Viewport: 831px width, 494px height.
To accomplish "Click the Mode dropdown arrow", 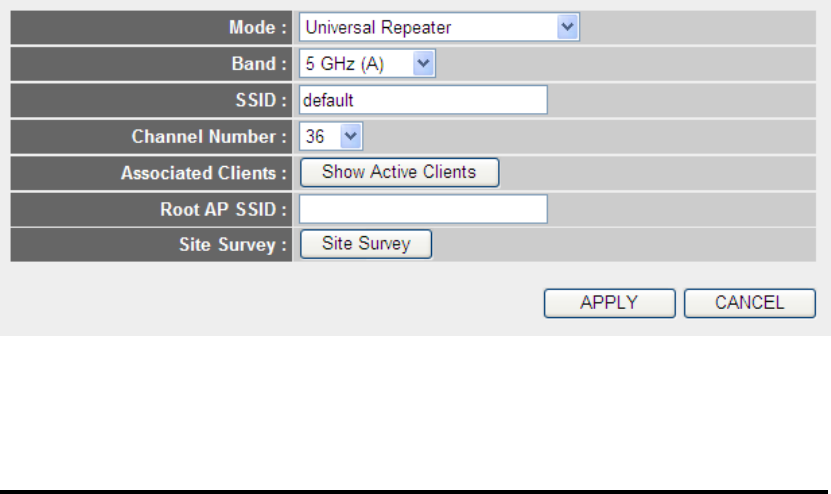I will pos(568,28).
